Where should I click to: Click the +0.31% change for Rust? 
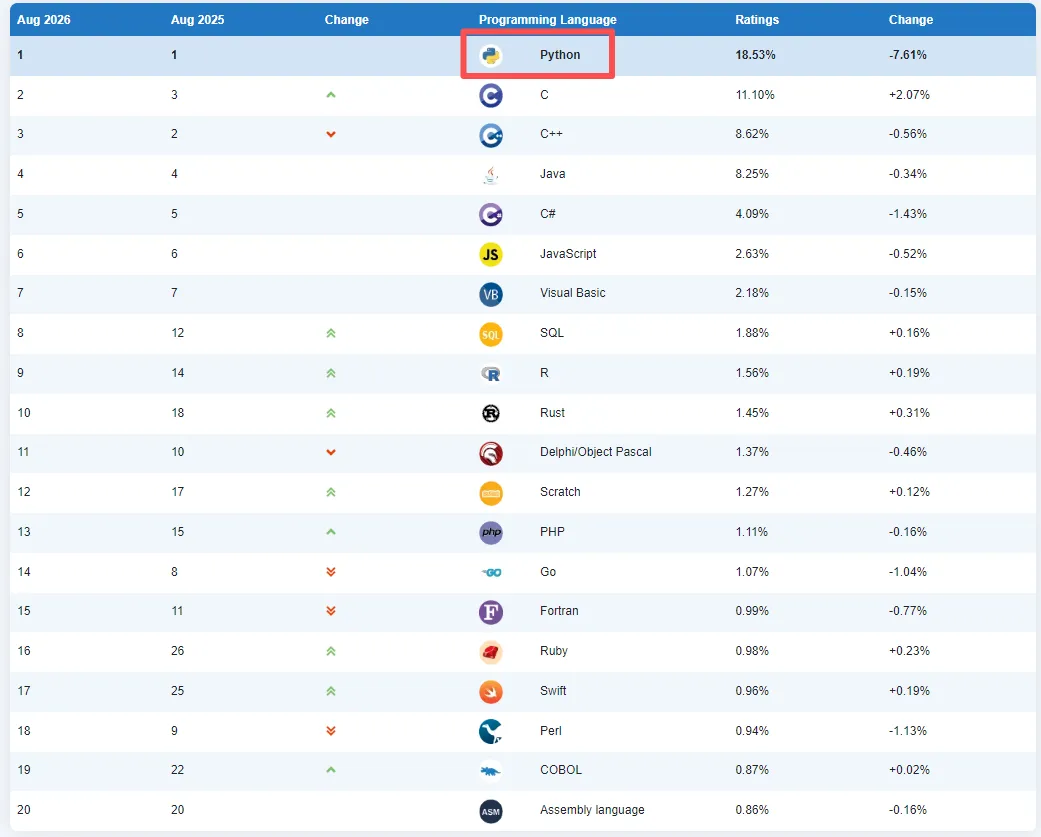(x=909, y=413)
